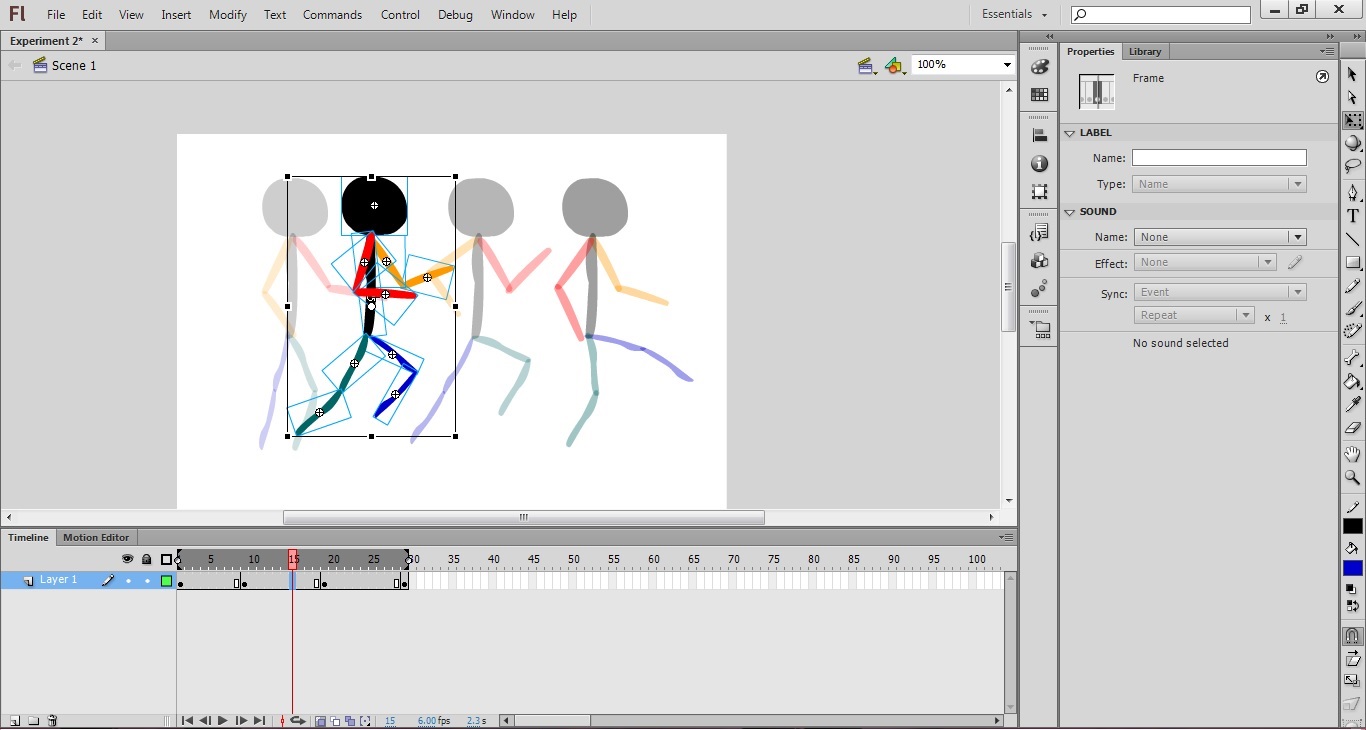
Task: Open the Modify menu
Action: click(x=228, y=15)
